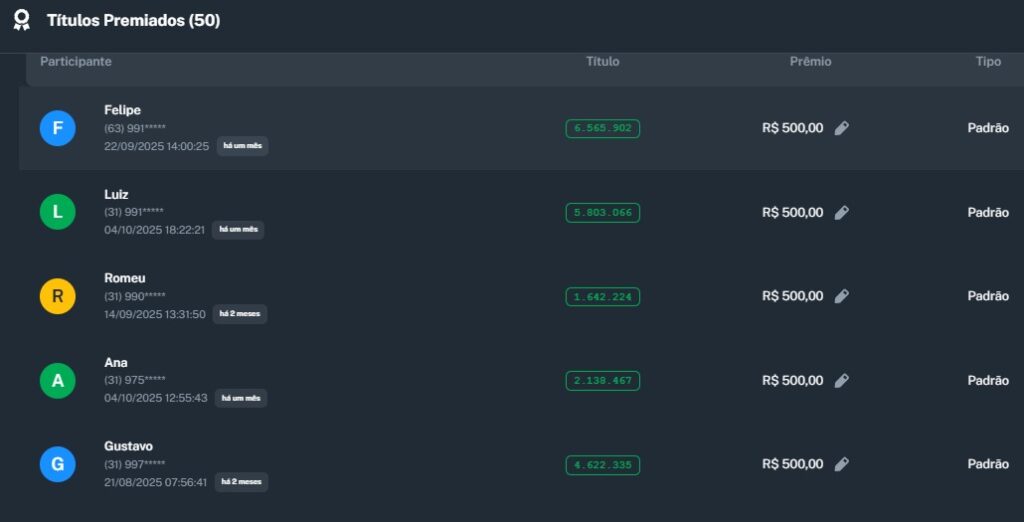Viewport: 1024px width, 522px height.
Task: Edit Luiz's prize using pencil icon
Action: 842,212
